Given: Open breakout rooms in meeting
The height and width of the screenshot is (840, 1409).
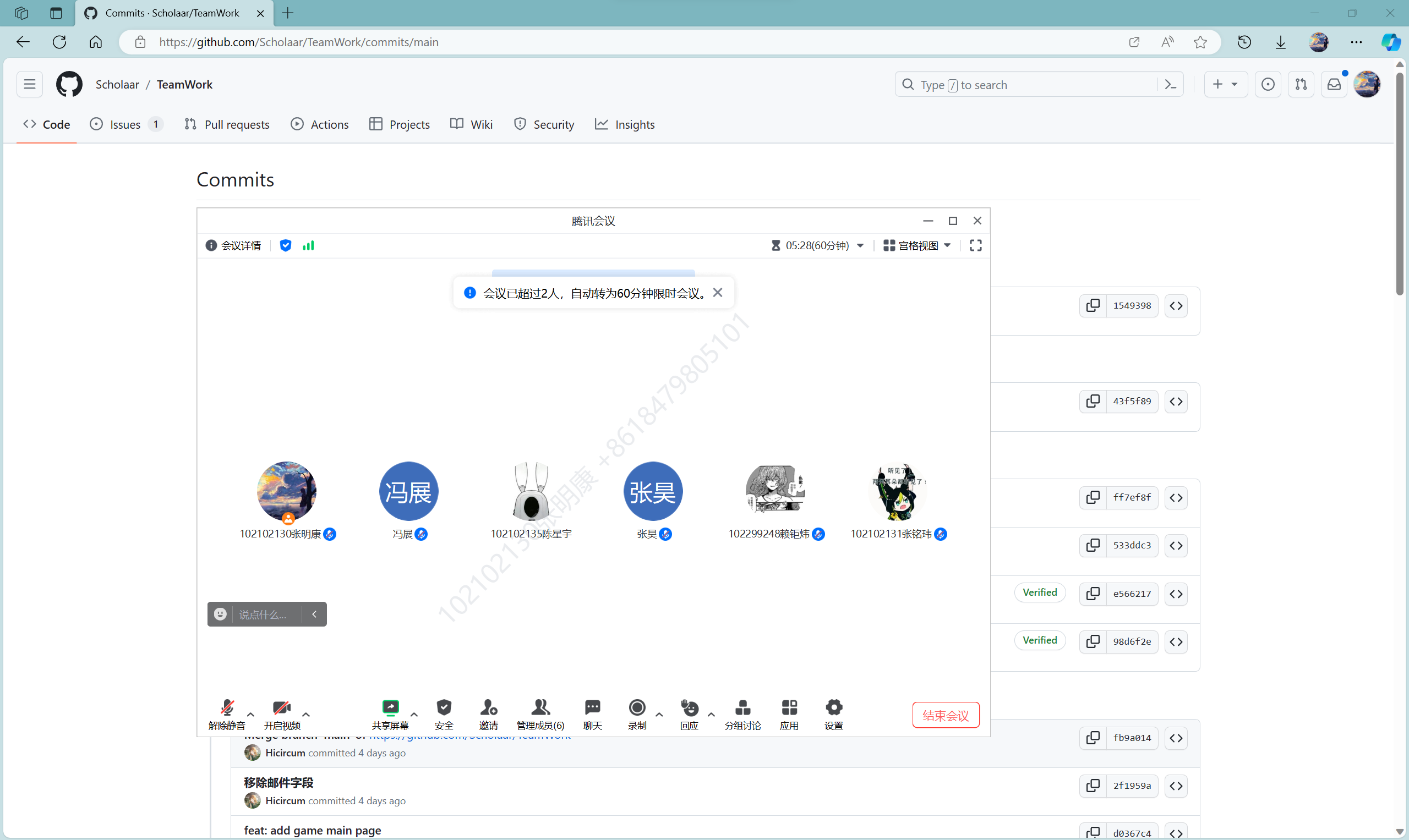Looking at the screenshot, I should point(742,714).
